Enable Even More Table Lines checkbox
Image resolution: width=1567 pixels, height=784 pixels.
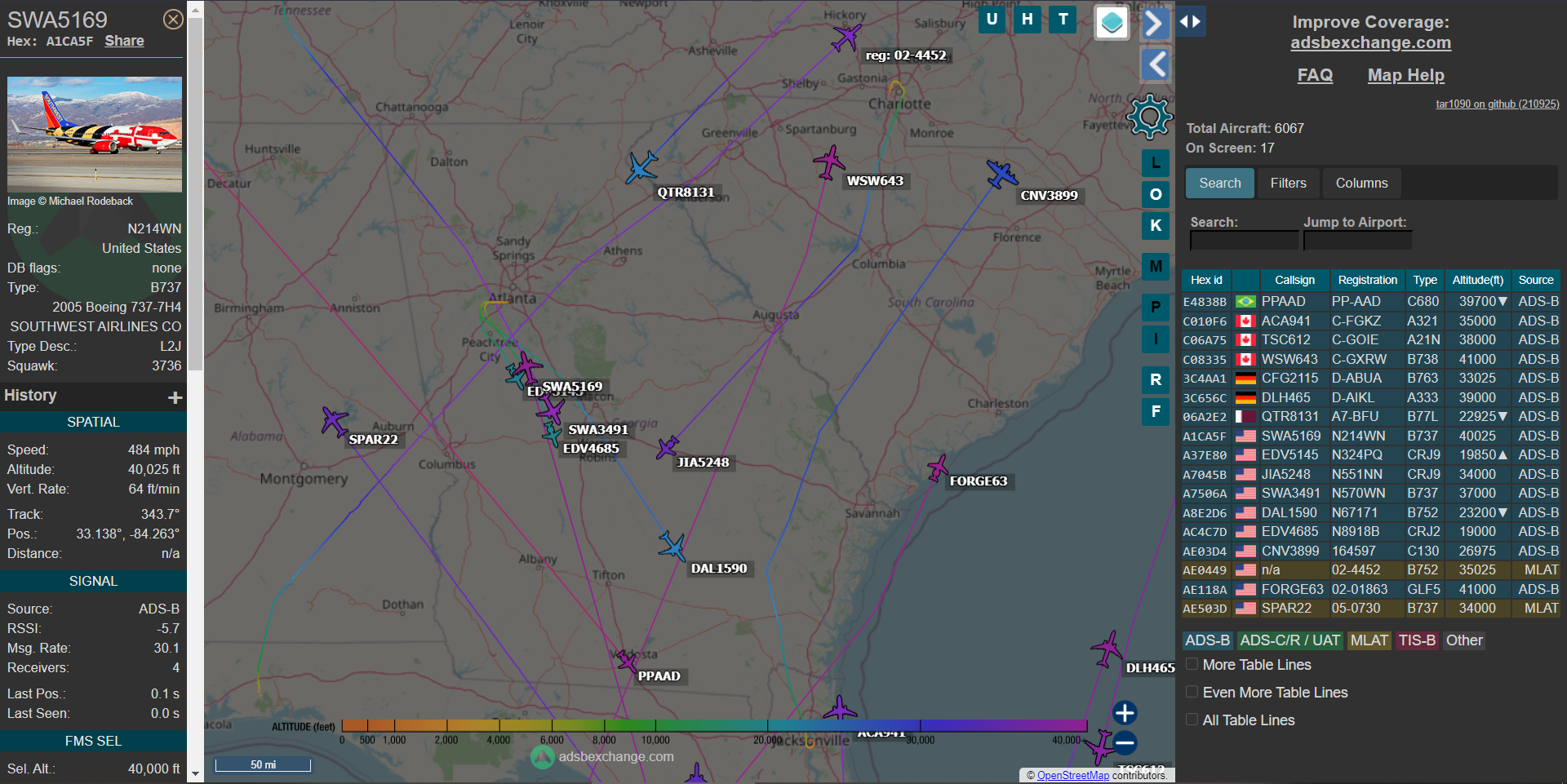click(1192, 692)
